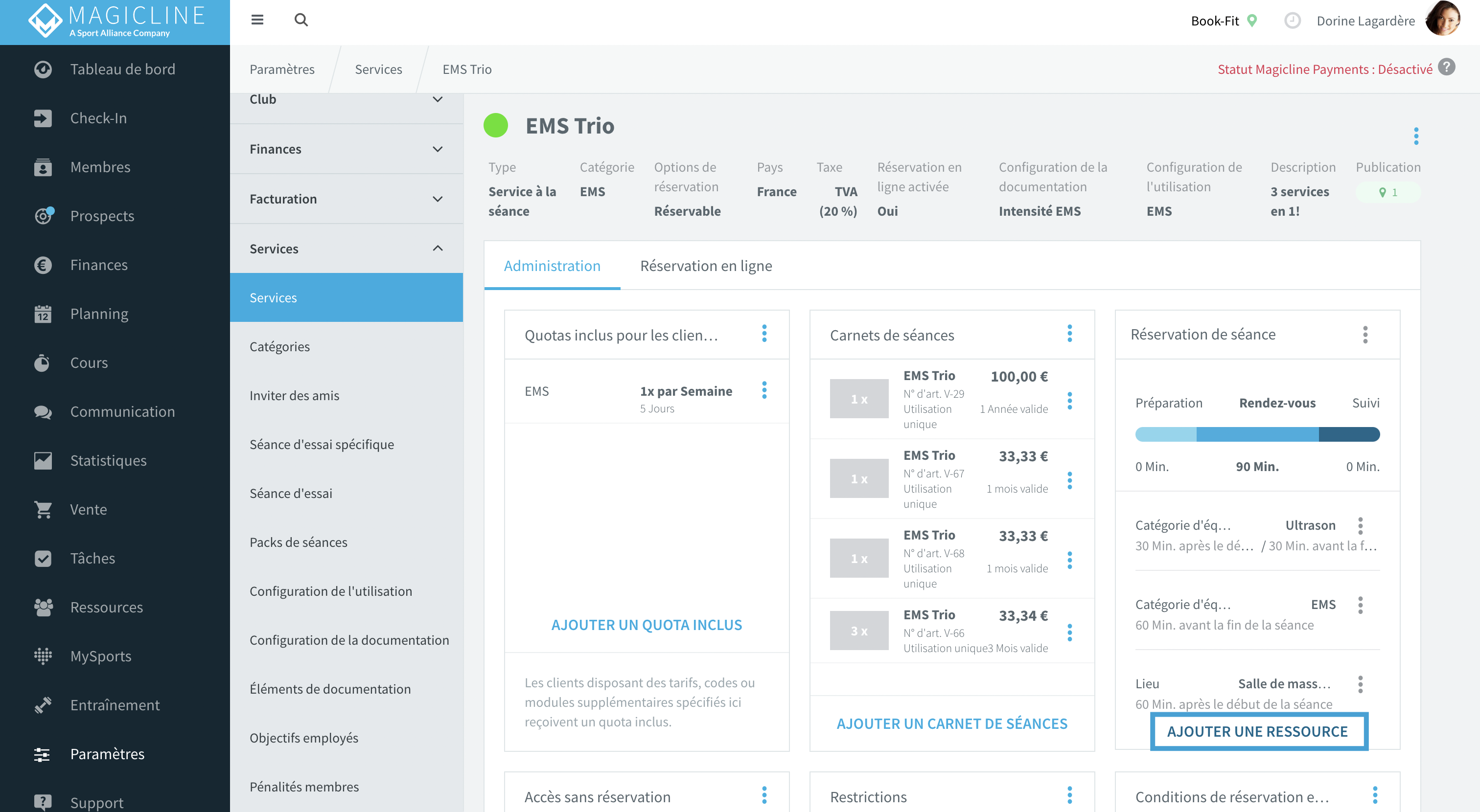This screenshot has width=1480, height=812.
Task: Open Carnets de séances three-dot menu
Action: (x=1069, y=334)
